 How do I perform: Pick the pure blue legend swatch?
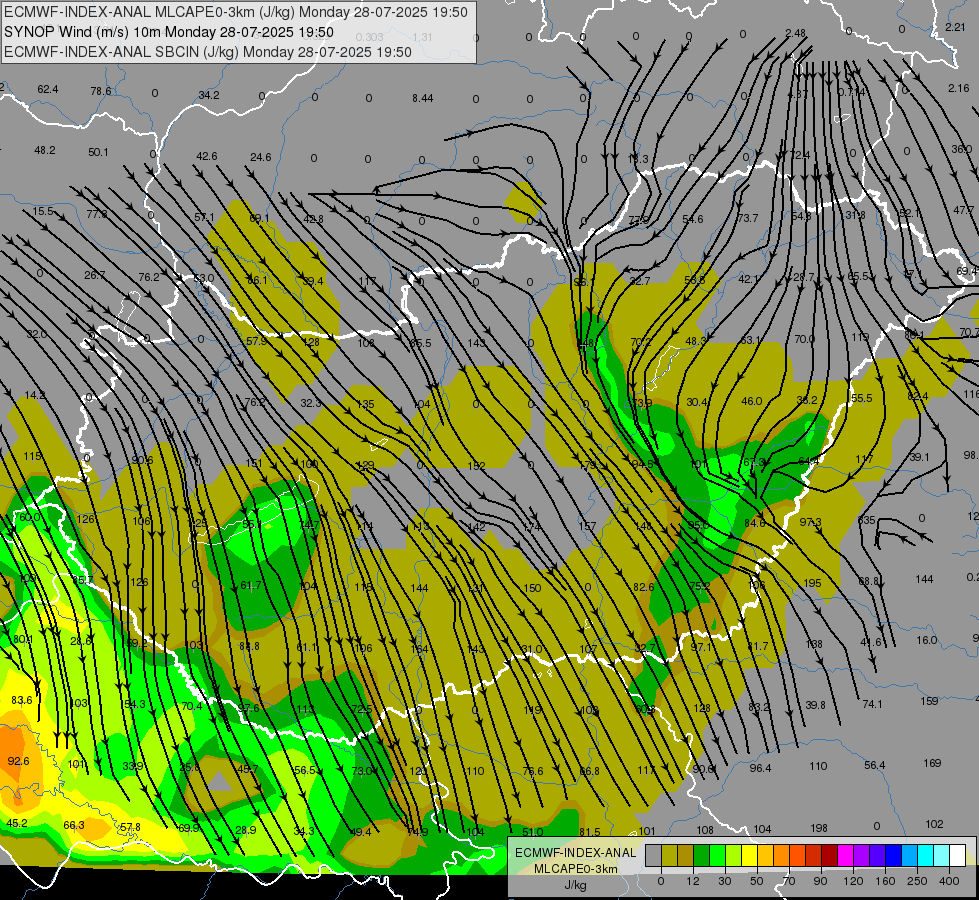pos(894,855)
